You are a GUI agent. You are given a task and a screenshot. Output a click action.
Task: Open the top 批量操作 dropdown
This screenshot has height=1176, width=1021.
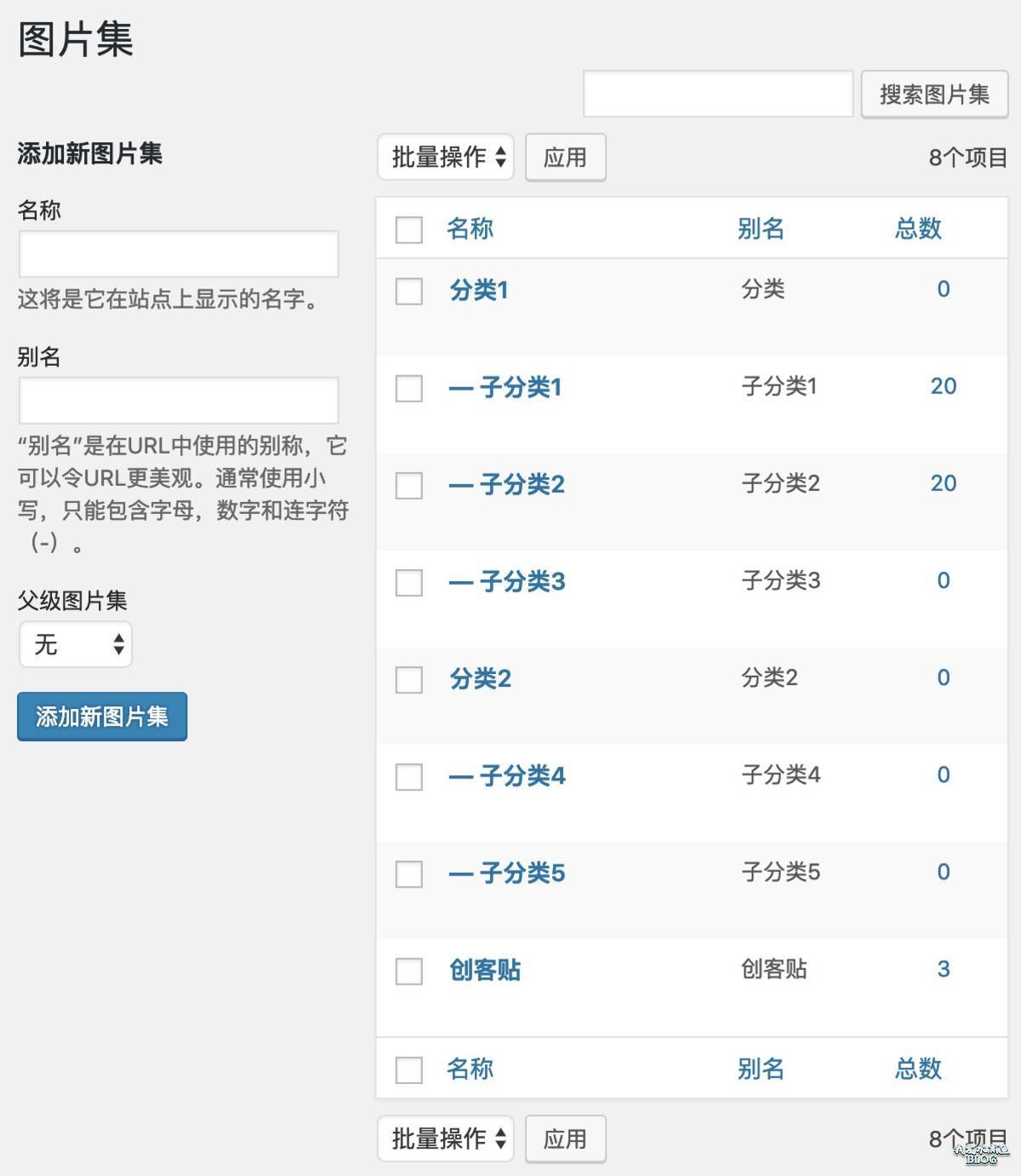click(x=446, y=157)
